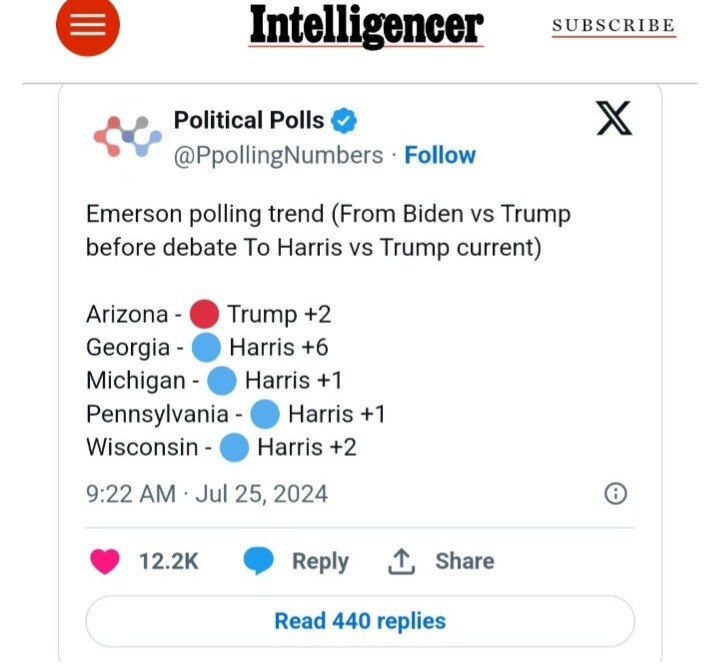Image resolution: width=714 pixels, height=670 pixels.
Task: Click the Intelligencer logo
Action: point(366,25)
